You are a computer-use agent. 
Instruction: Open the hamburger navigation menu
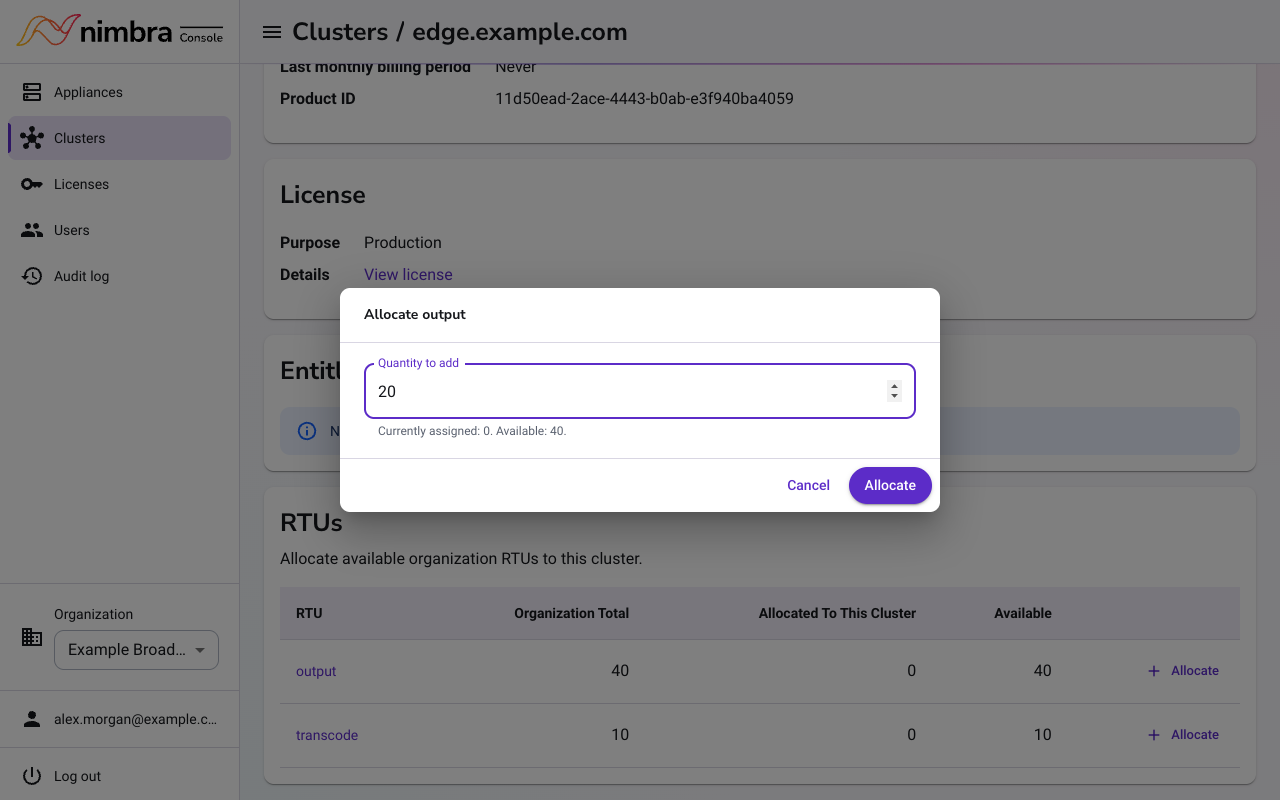pos(271,32)
